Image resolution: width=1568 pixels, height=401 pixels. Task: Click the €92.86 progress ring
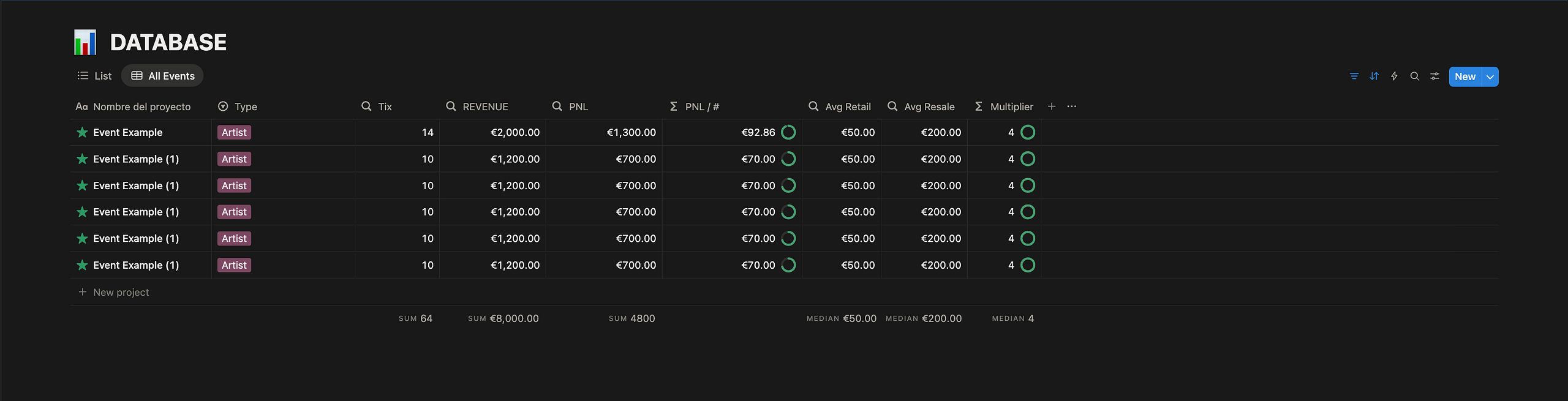click(x=789, y=132)
